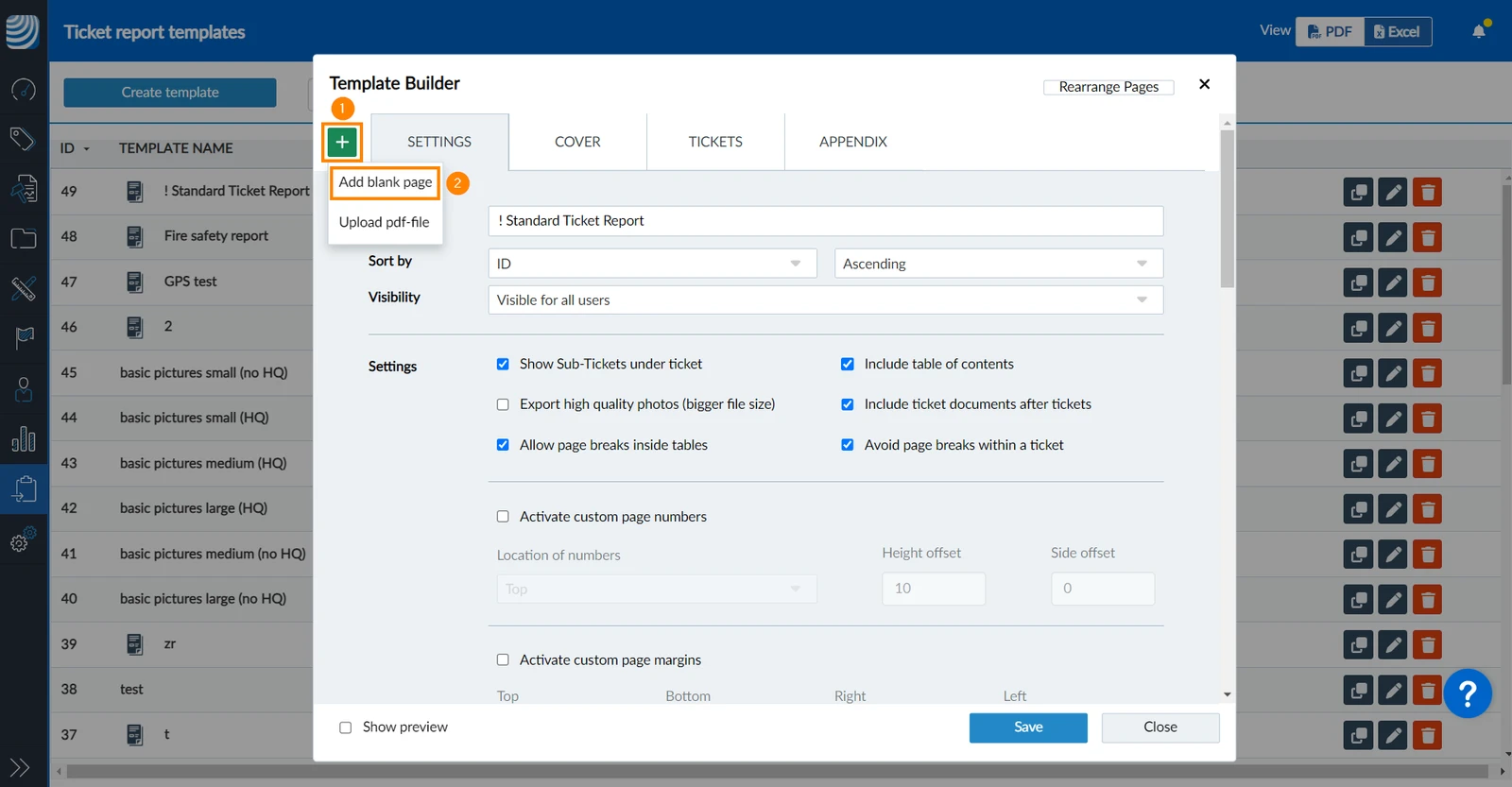Screen dimensions: 1512x787
Task: Delete the Fire safety report template via trash icon
Action: pyautogui.click(x=1427, y=237)
